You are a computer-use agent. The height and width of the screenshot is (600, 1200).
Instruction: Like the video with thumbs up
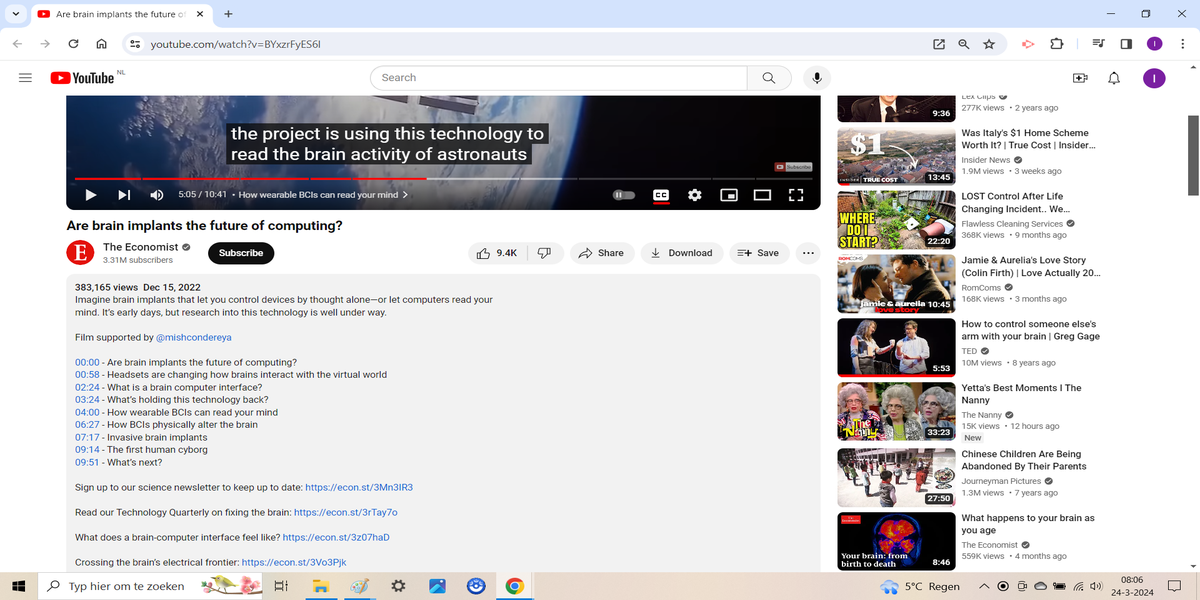point(497,253)
